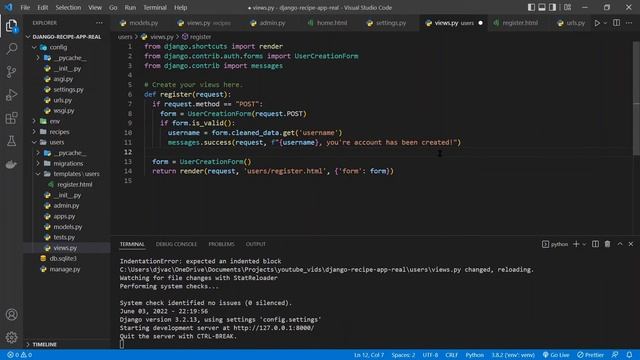Open the Search view
This screenshot has width=640, height=360.
pyautogui.click(x=11, y=49)
